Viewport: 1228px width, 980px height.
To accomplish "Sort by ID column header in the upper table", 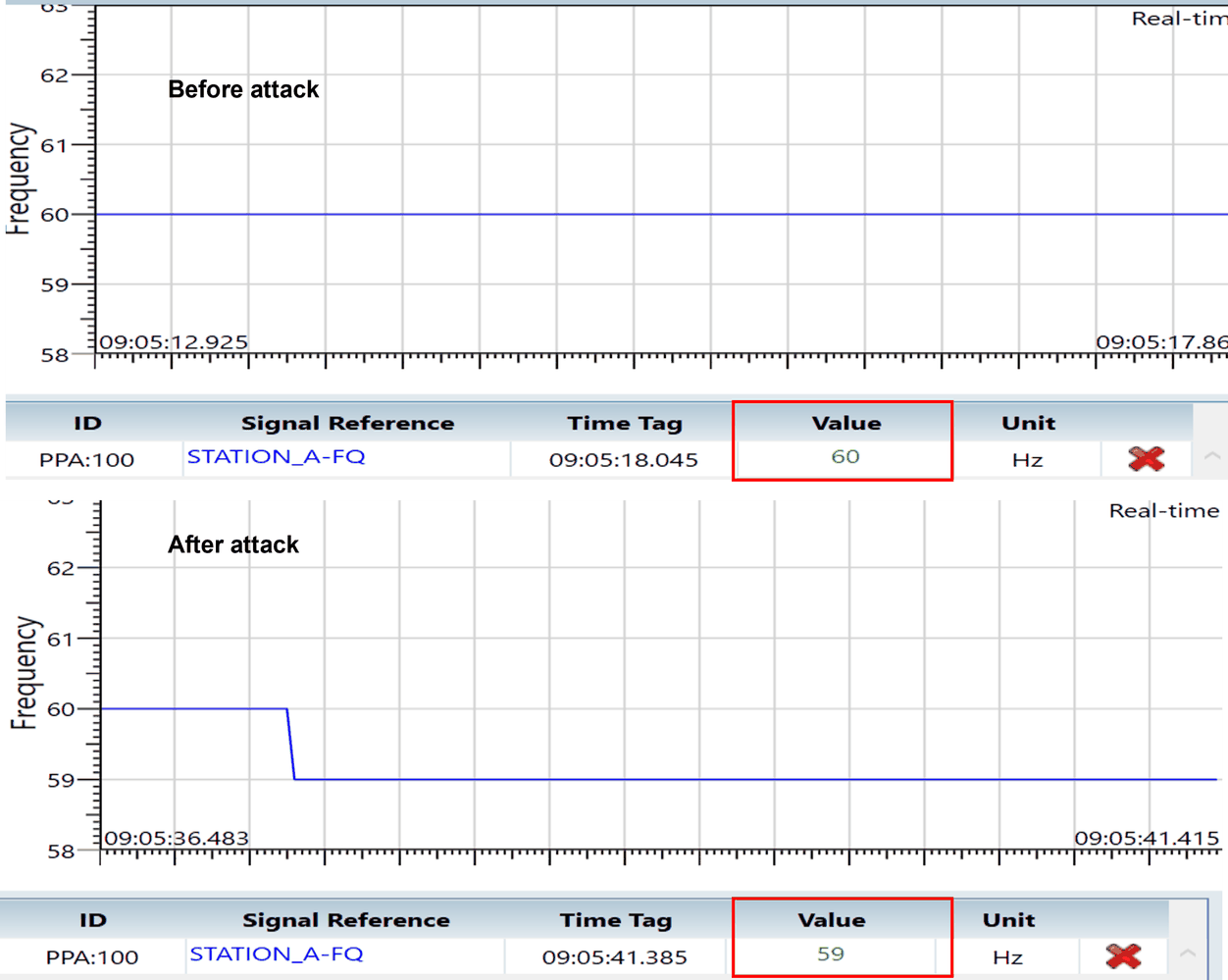I will pos(87,423).
